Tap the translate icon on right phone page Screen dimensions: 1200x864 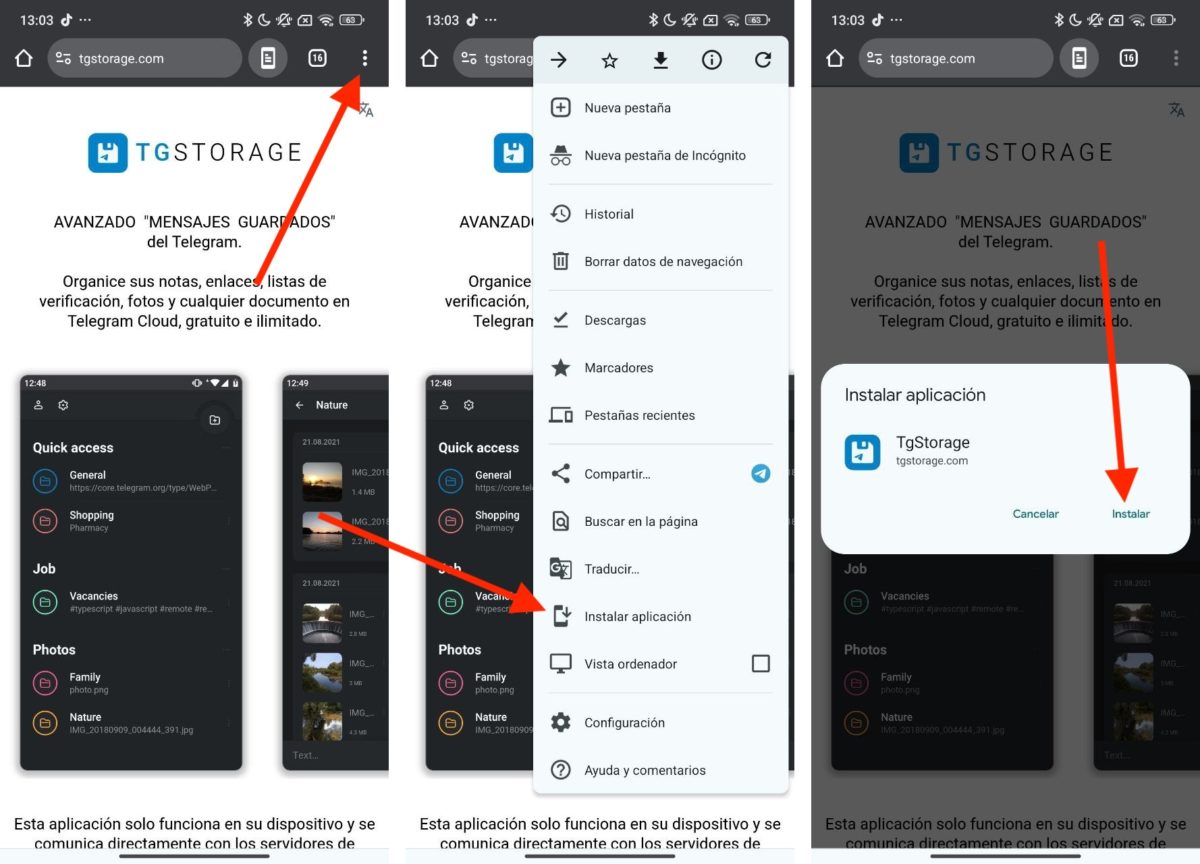[x=1177, y=109]
